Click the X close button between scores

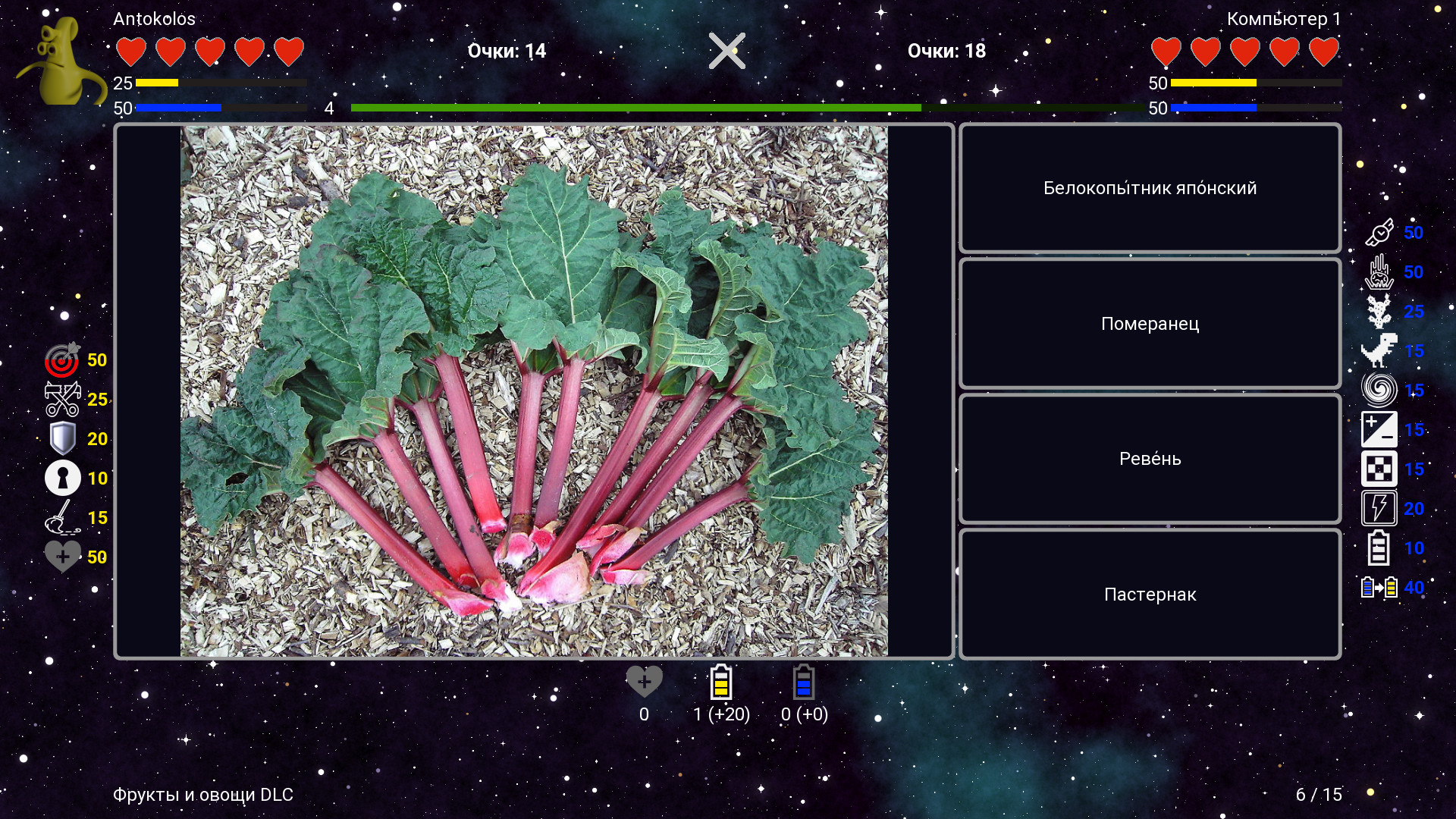point(726,51)
